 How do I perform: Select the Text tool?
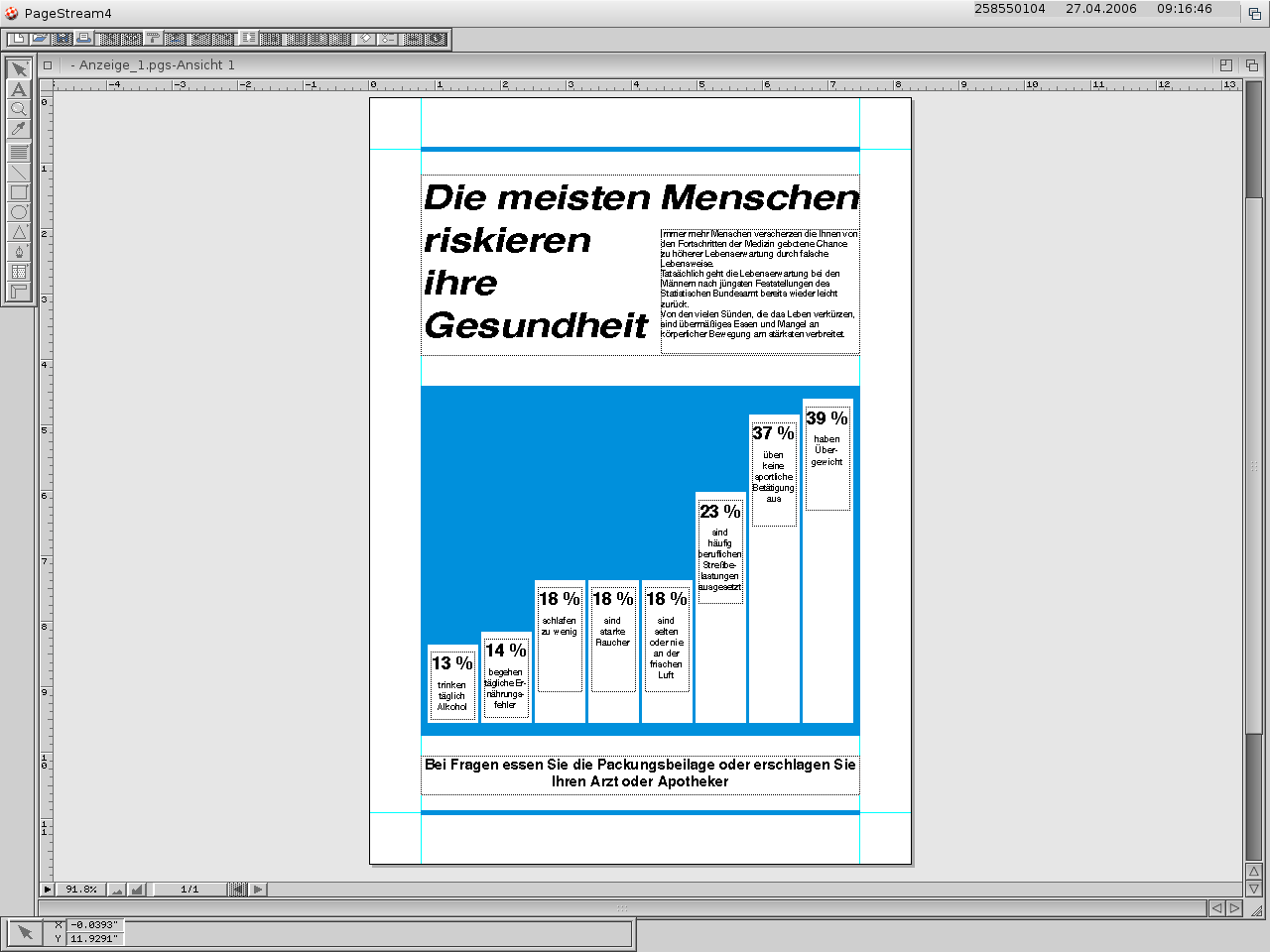(x=19, y=89)
